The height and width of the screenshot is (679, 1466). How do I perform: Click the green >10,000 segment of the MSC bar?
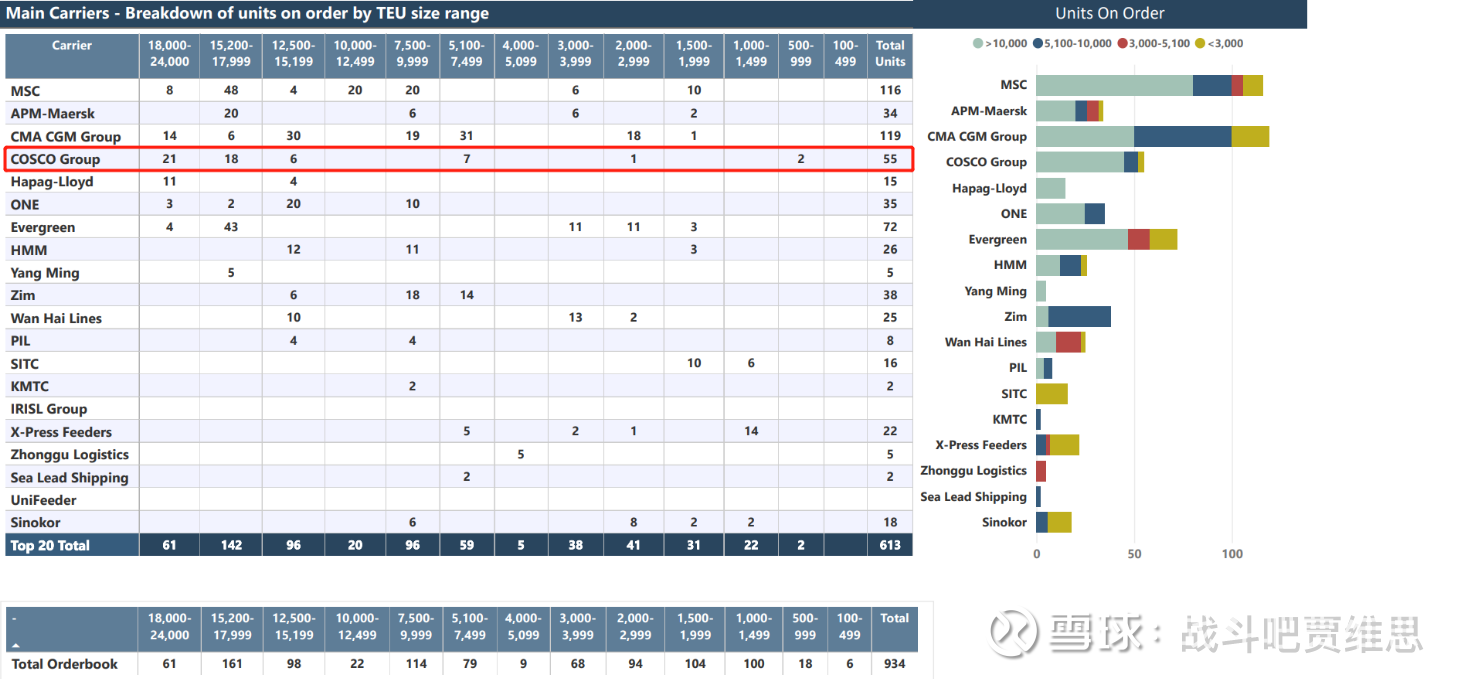click(1114, 85)
